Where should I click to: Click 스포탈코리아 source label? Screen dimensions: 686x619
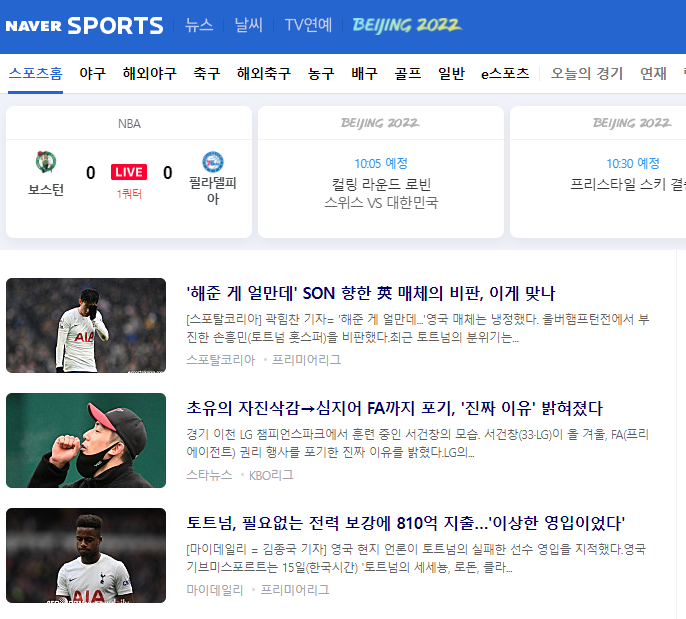[220, 360]
